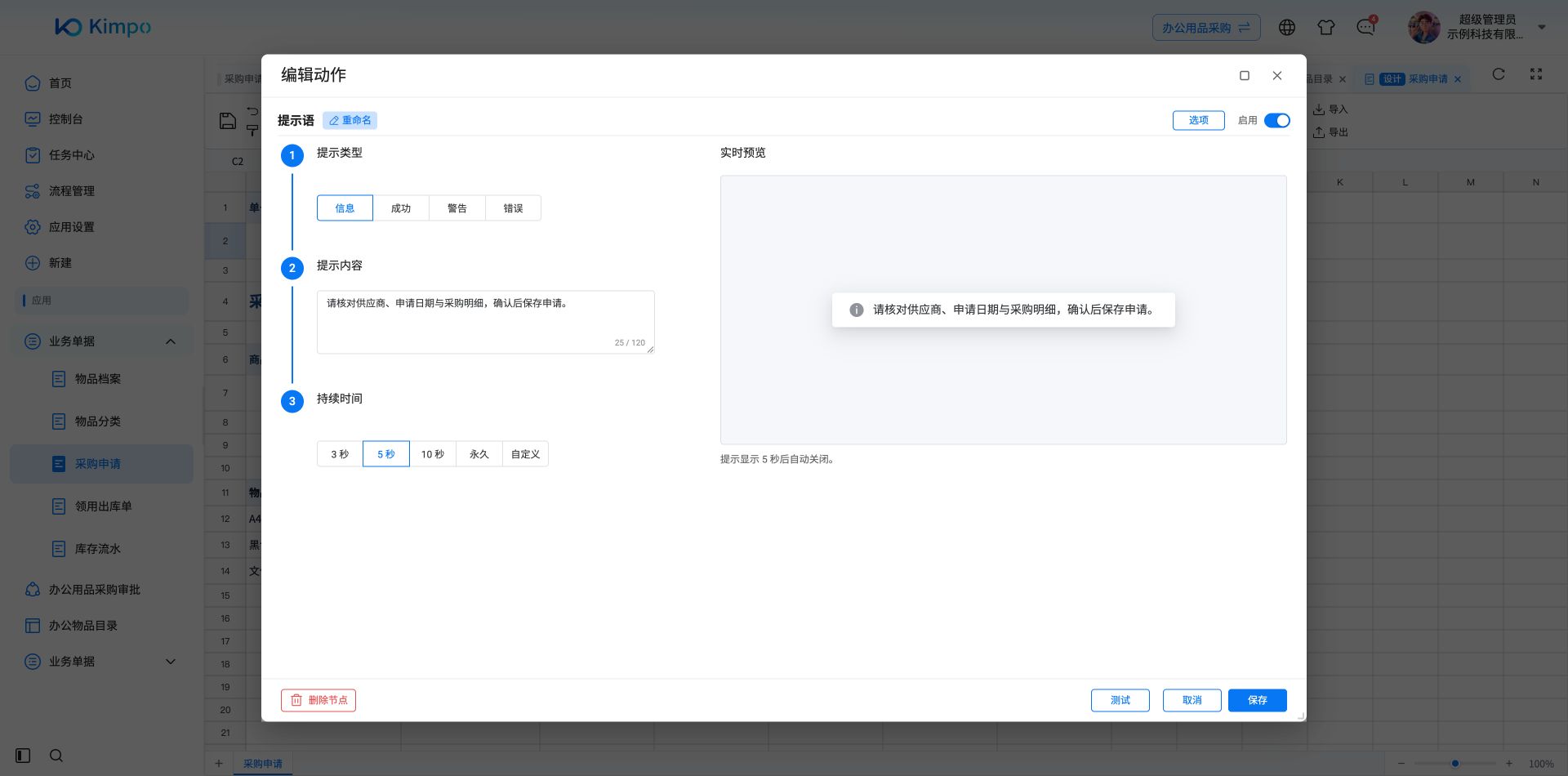Select 错误 prompt type
The image size is (1568, 776).
(513, 208)
